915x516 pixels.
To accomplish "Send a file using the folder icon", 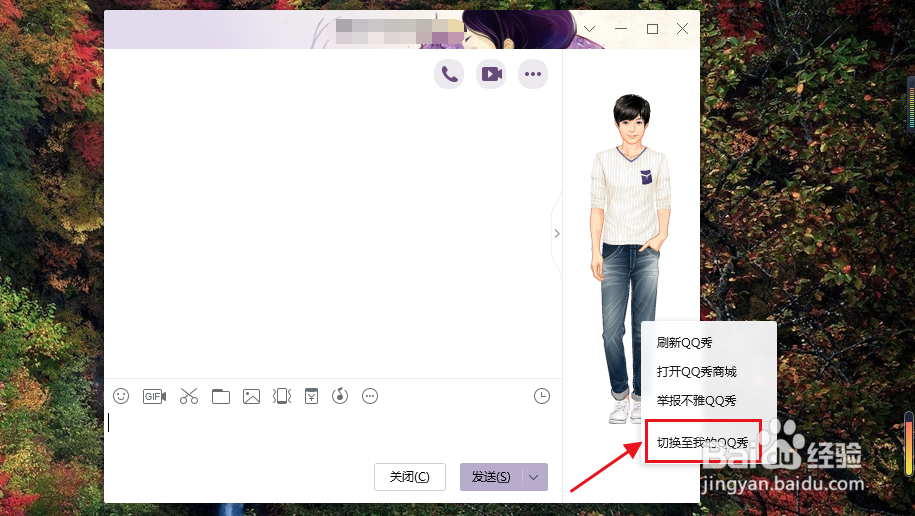I will (x=221, y=396).
